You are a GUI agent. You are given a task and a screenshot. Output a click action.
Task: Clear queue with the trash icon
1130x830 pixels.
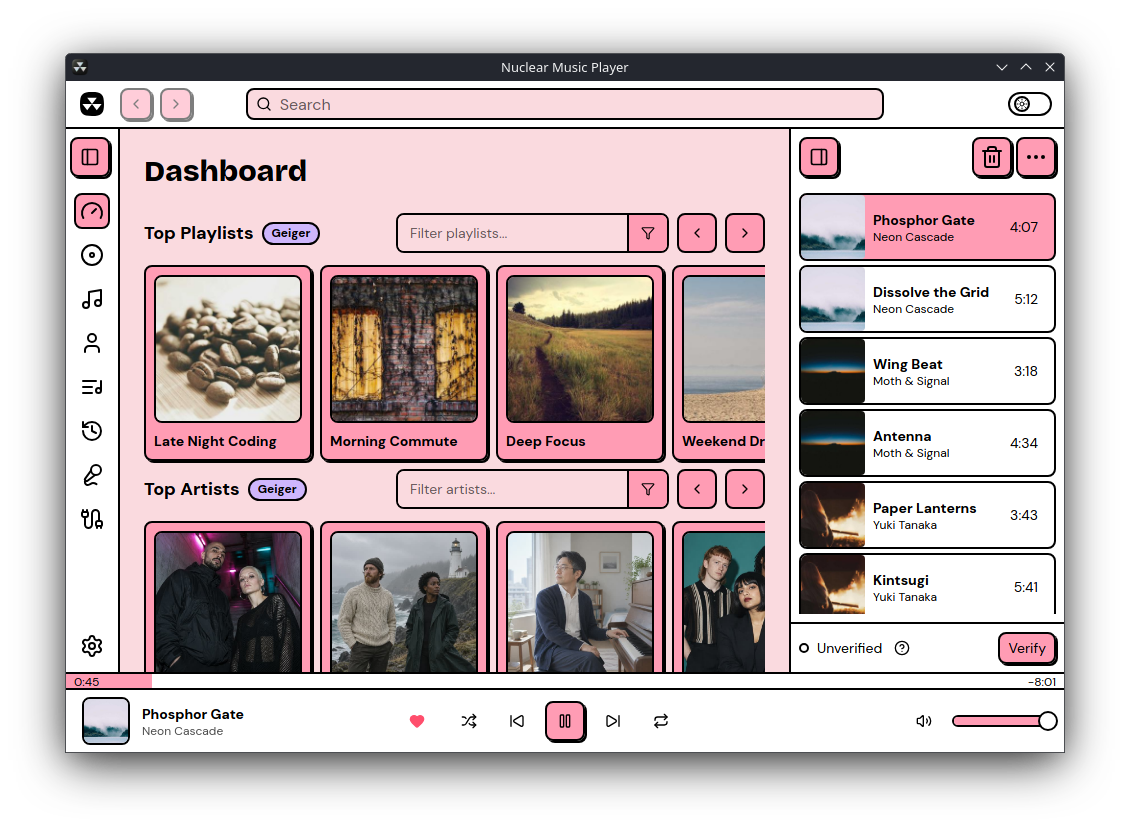[992, 157]
